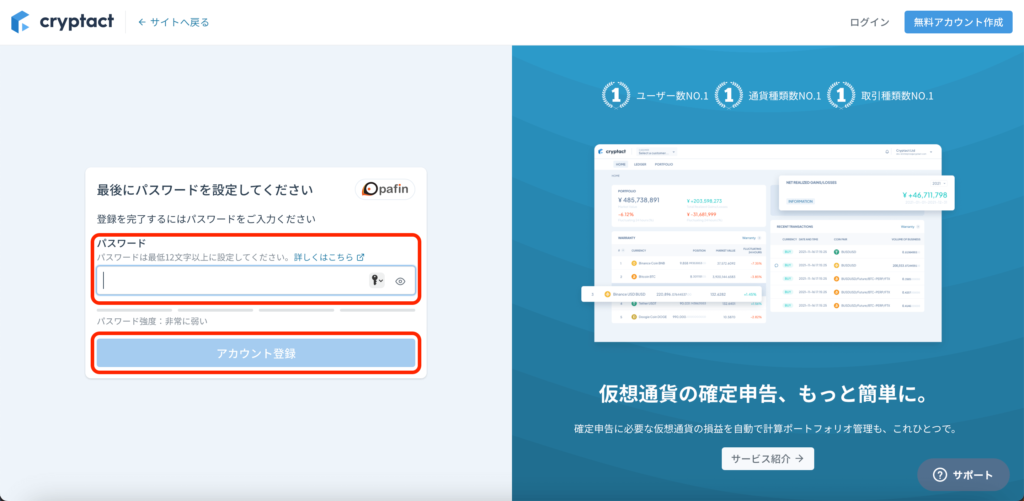Click the サービス紹介 button
Viewport: 1024px width, 501px height.
(x=767, y=459)
